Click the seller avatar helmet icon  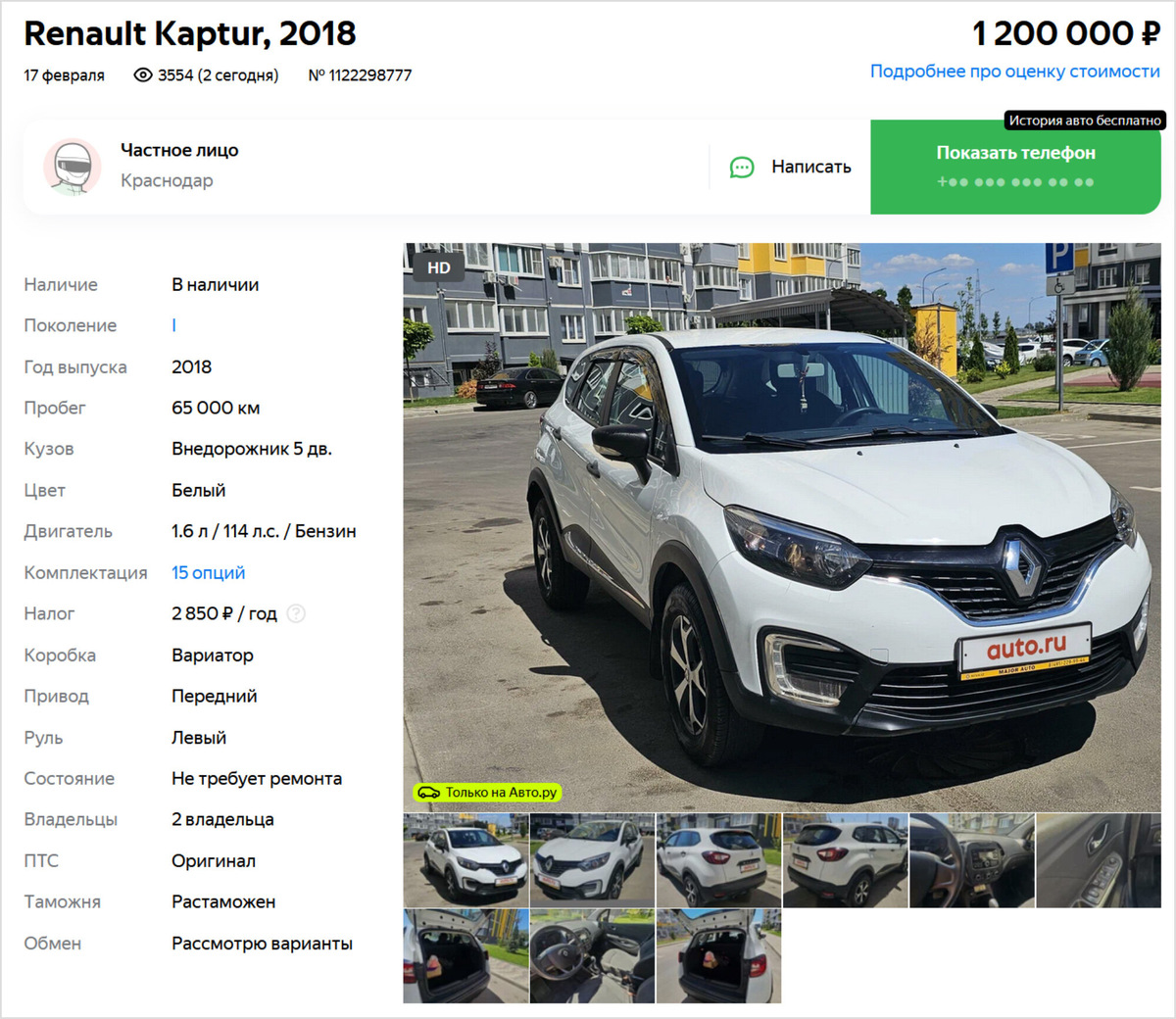pyautogui.click(x=73, y=167)
